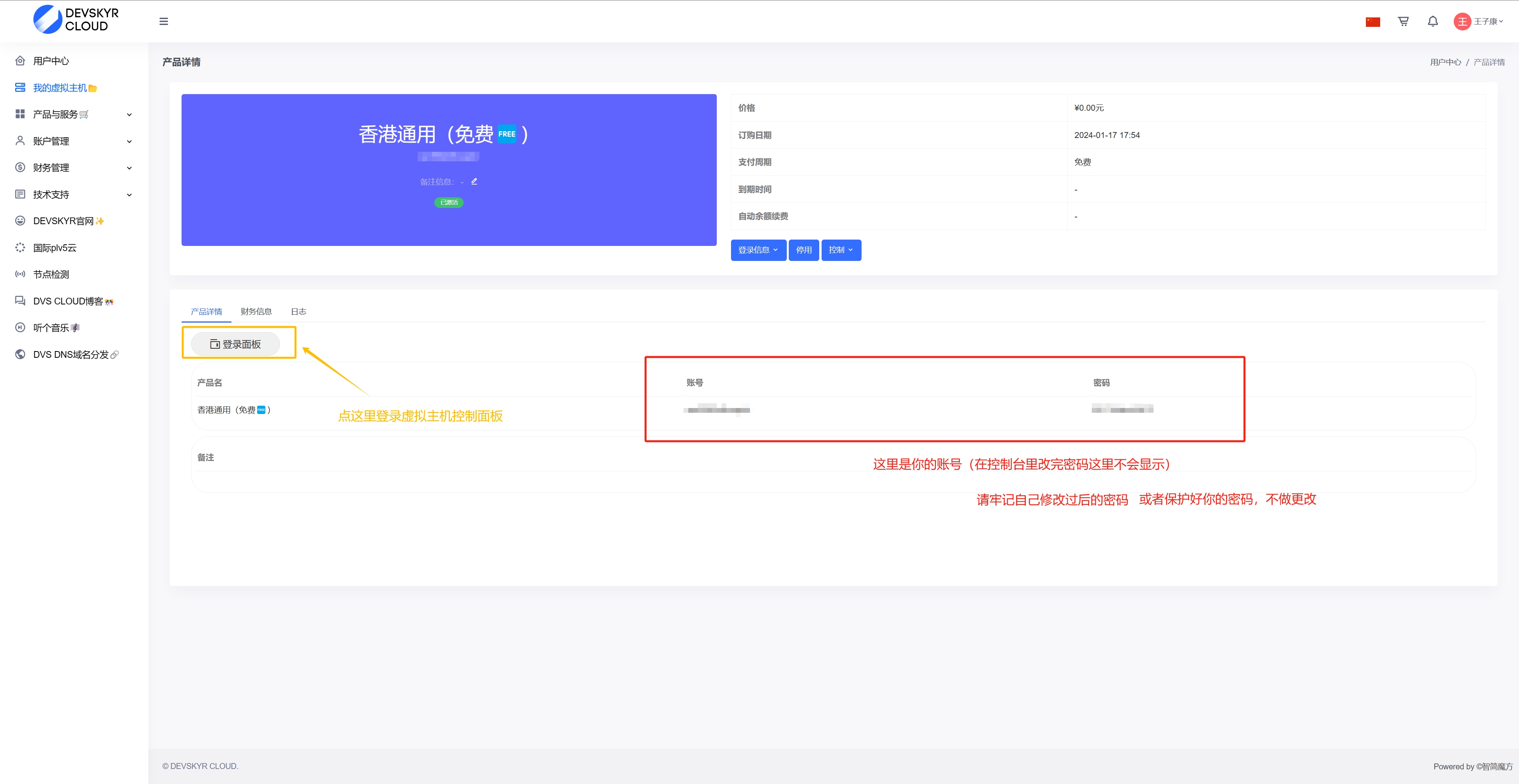Expand the 账户管理 sidebar section

(74, 141)
